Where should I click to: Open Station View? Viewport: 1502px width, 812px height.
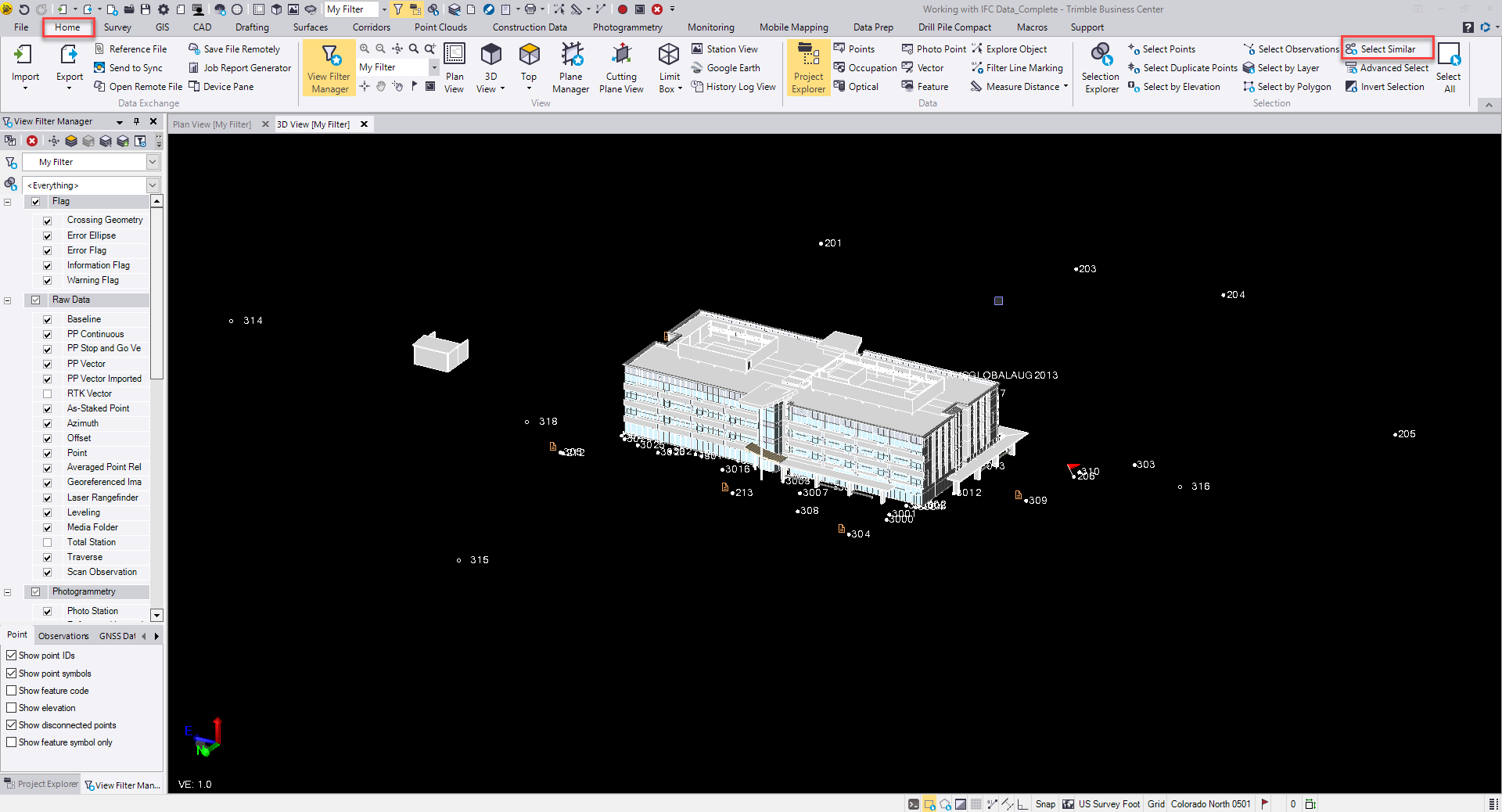pos(724,49)
